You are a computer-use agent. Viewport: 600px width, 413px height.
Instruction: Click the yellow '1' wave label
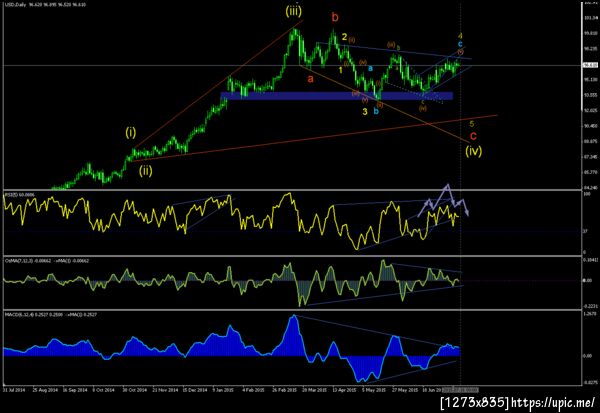tap(340, 70)
